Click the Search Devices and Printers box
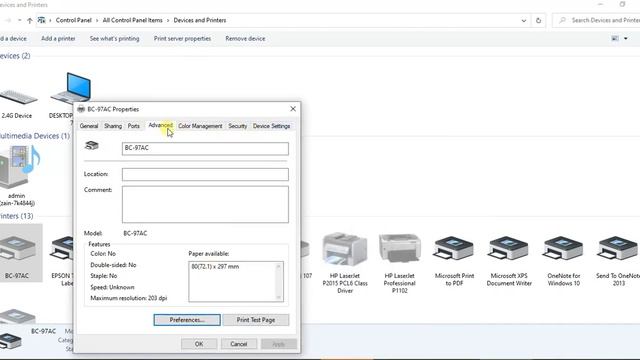The image size is (640, 360). click(x=597, y=20)
